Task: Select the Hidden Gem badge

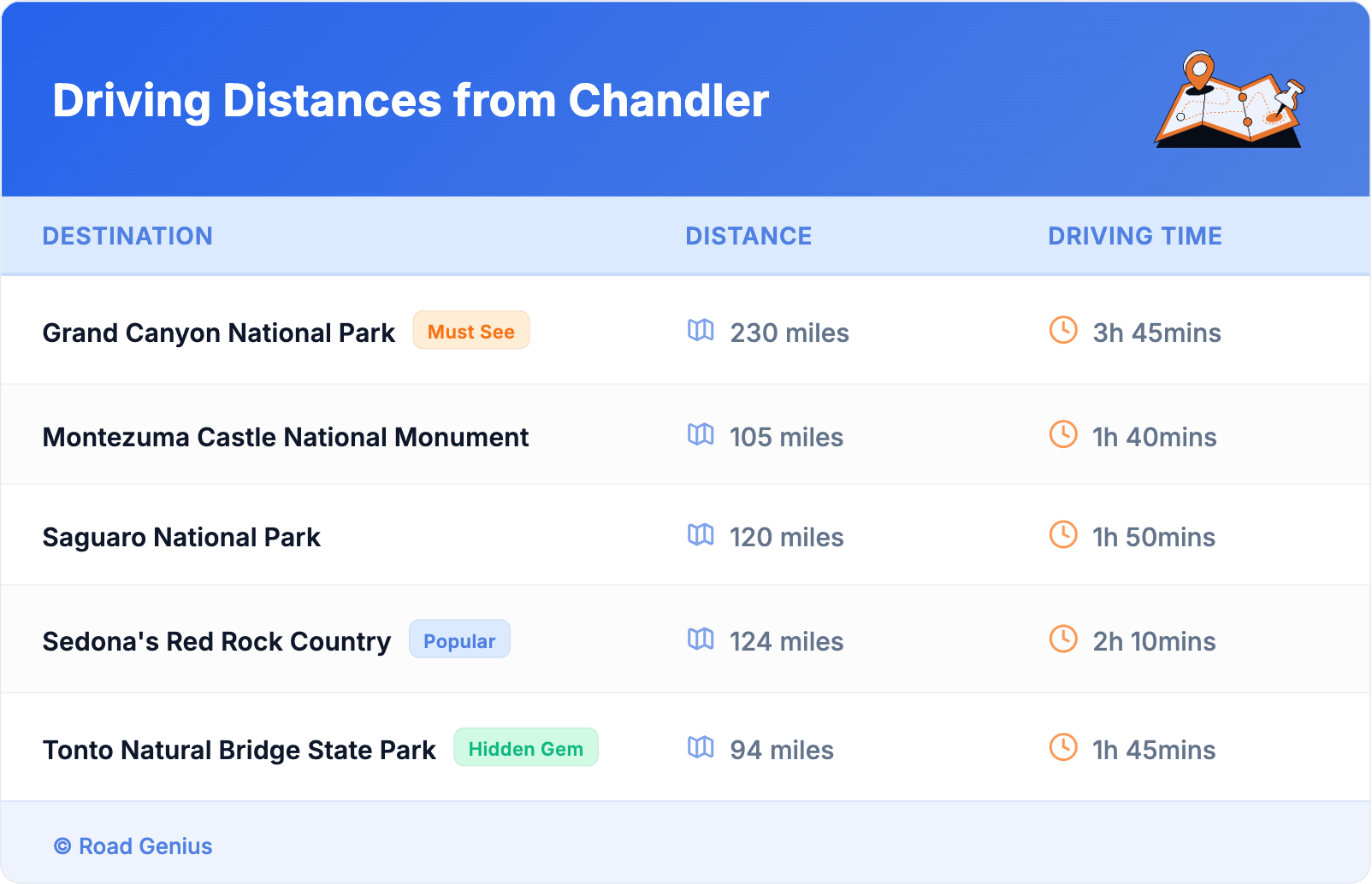Action: click(x=525, y=748)
